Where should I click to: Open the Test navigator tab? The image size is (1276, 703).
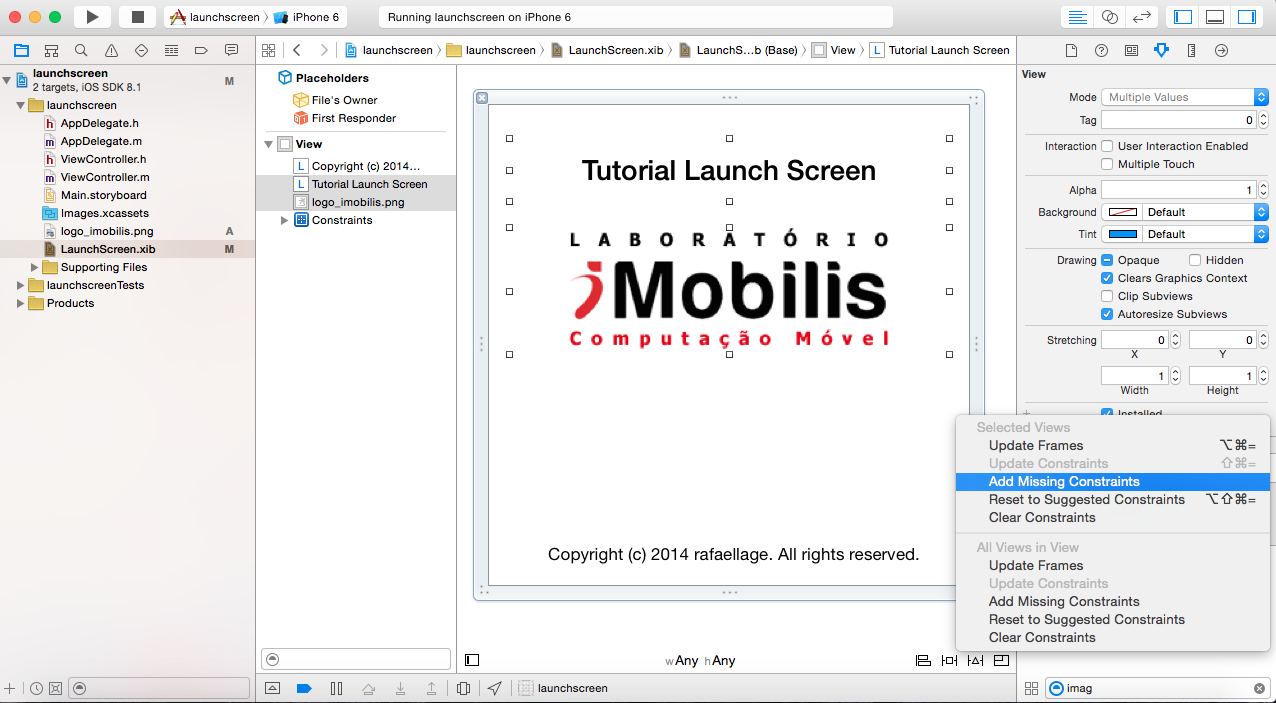141,50
